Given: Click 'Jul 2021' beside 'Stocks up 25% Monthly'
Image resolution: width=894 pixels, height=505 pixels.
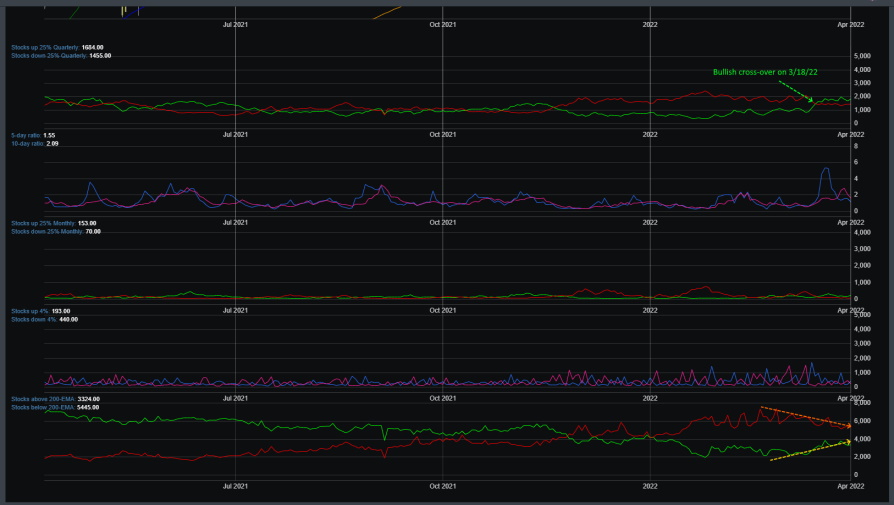Looking at the screenshot, I should (235, 222).
